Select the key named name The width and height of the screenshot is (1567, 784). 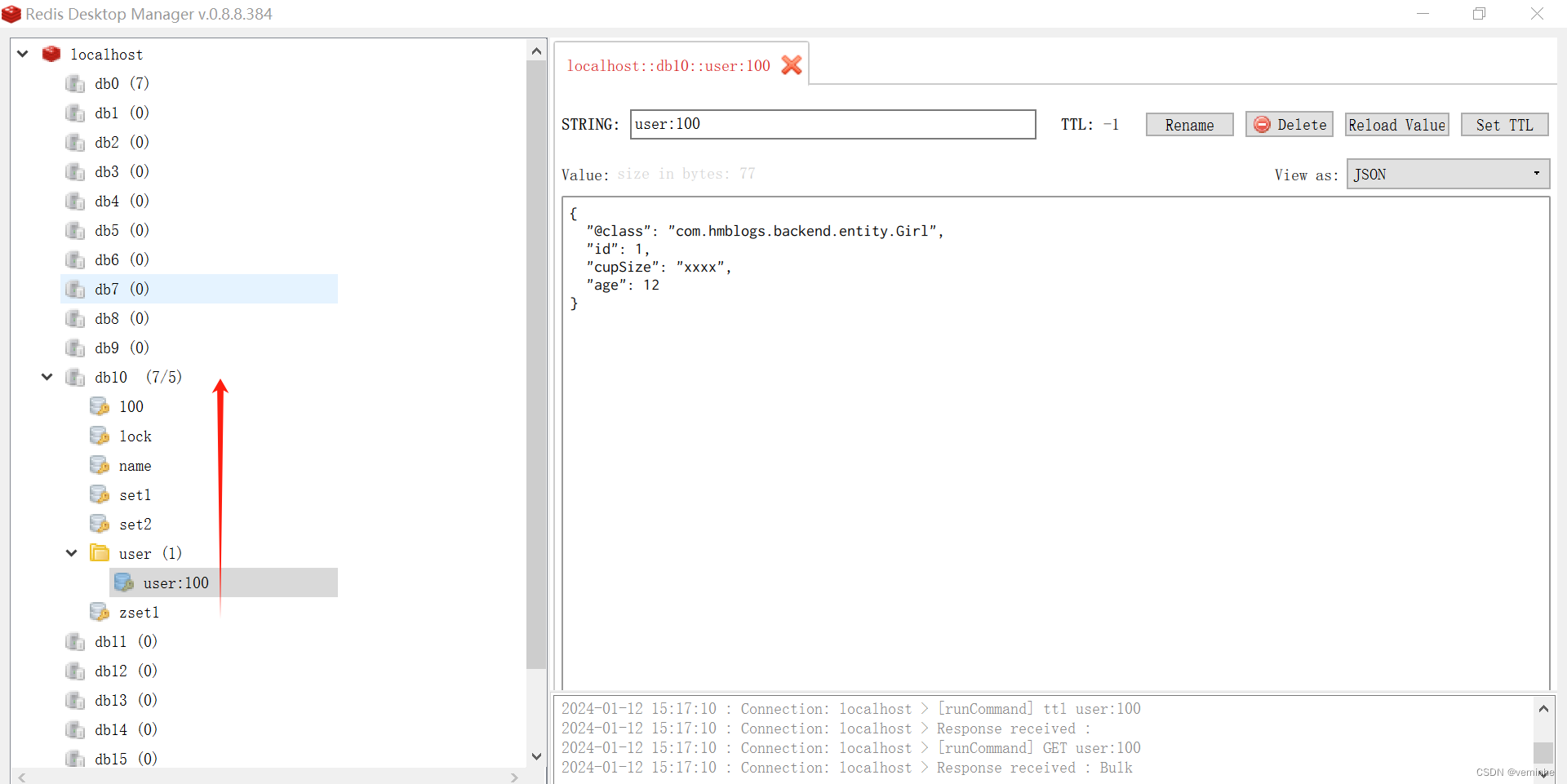click(135, 465)
